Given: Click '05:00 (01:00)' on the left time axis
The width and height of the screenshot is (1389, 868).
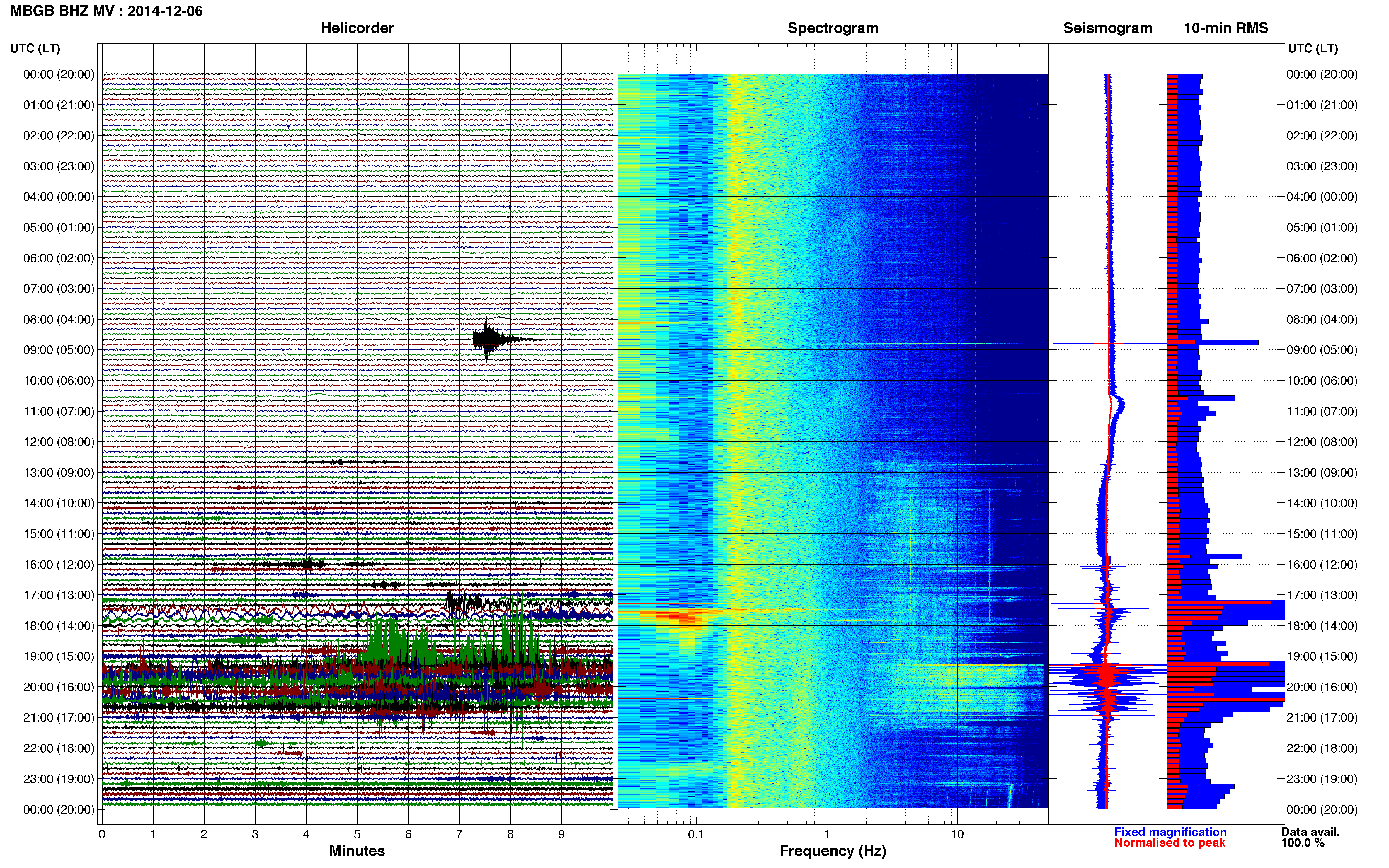Looking at the screenshot, I should [59, 227].
